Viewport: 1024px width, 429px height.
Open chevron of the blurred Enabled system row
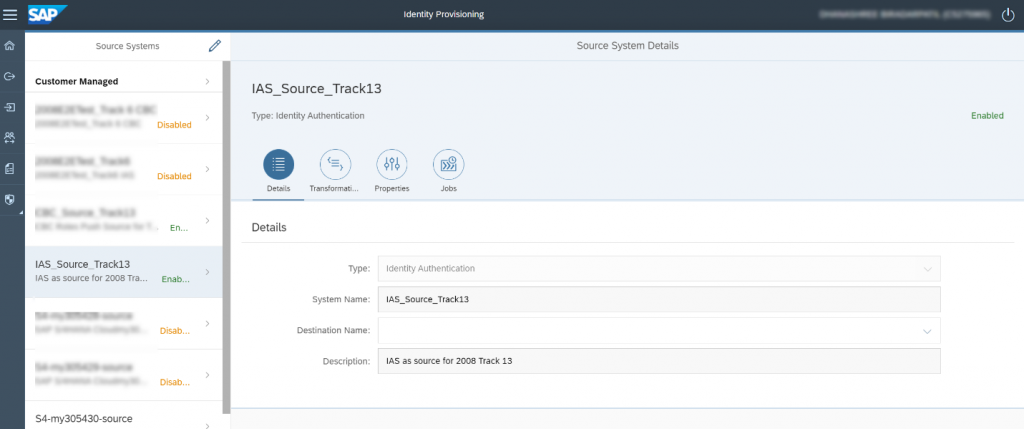[208, 221]
